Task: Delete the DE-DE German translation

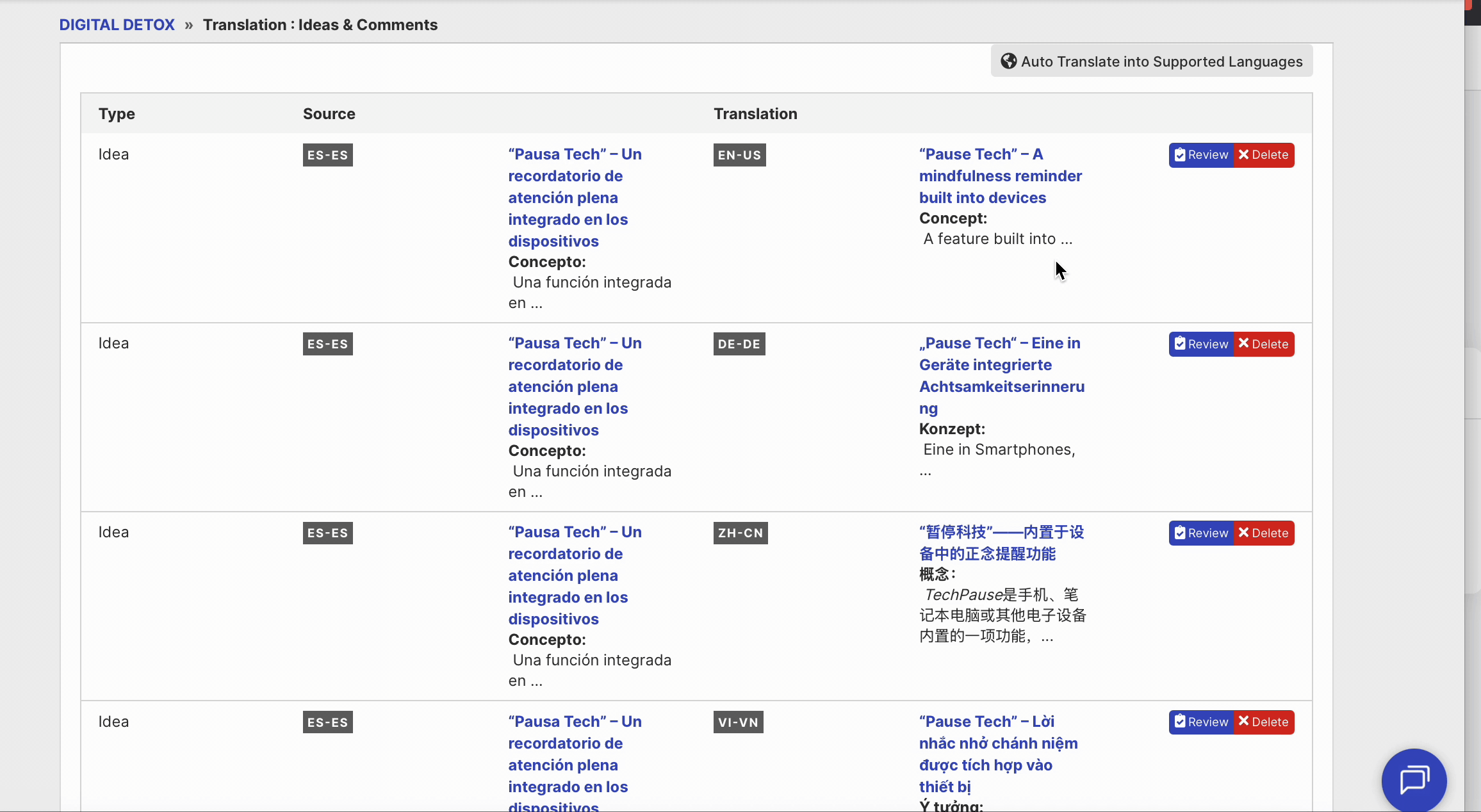Action: pyautogui.click(x=1263, y=344)
